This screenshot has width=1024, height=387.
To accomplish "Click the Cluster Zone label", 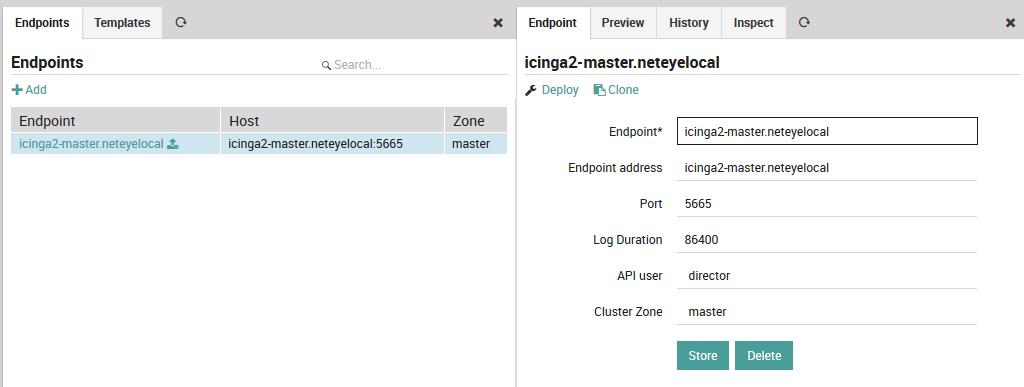I will (628, 312).
